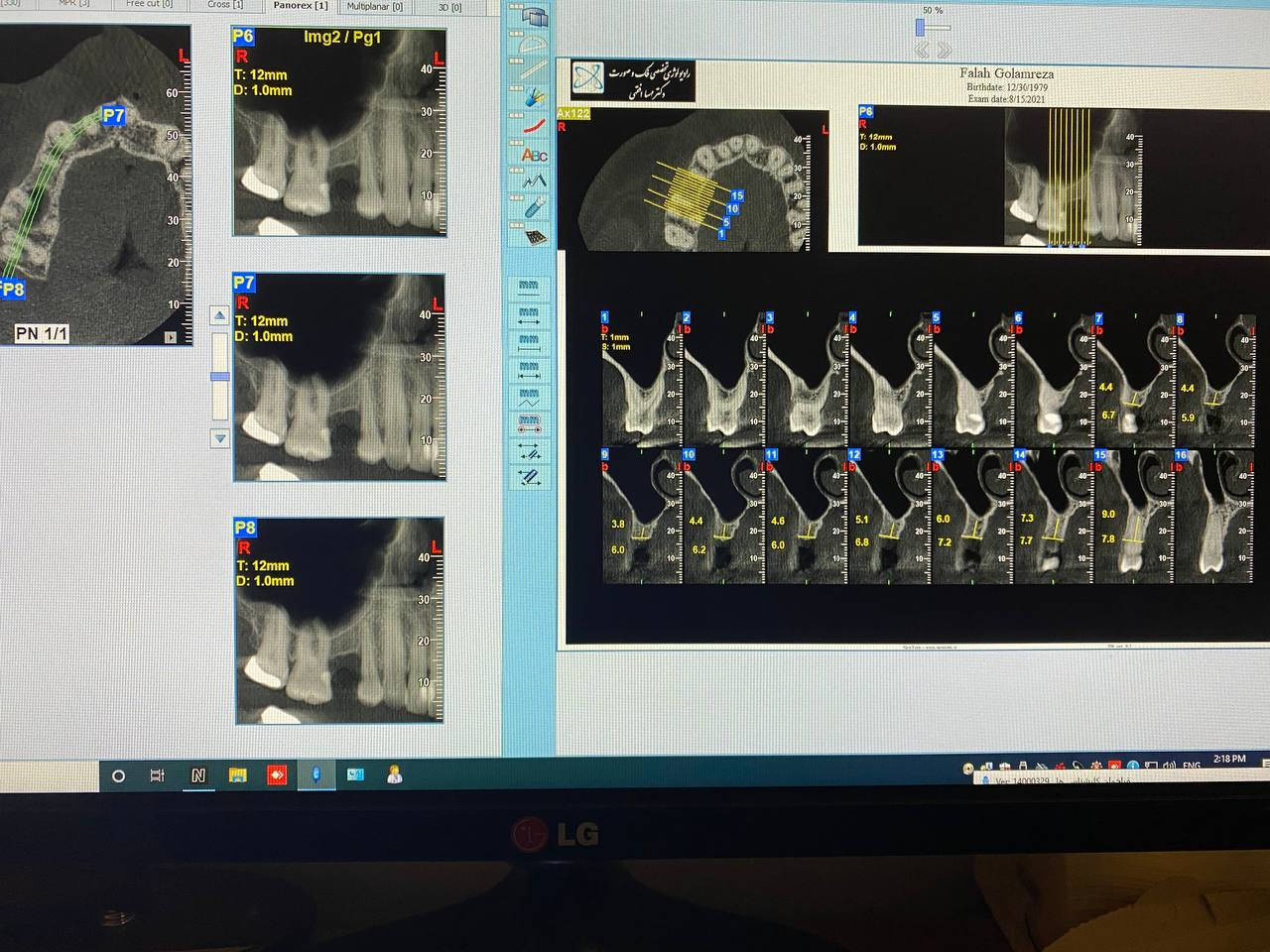Image resolution: width=1270 pixels, height=952 pixels.
Task: Open the N application on the taskbar
Action: [197, 775]
